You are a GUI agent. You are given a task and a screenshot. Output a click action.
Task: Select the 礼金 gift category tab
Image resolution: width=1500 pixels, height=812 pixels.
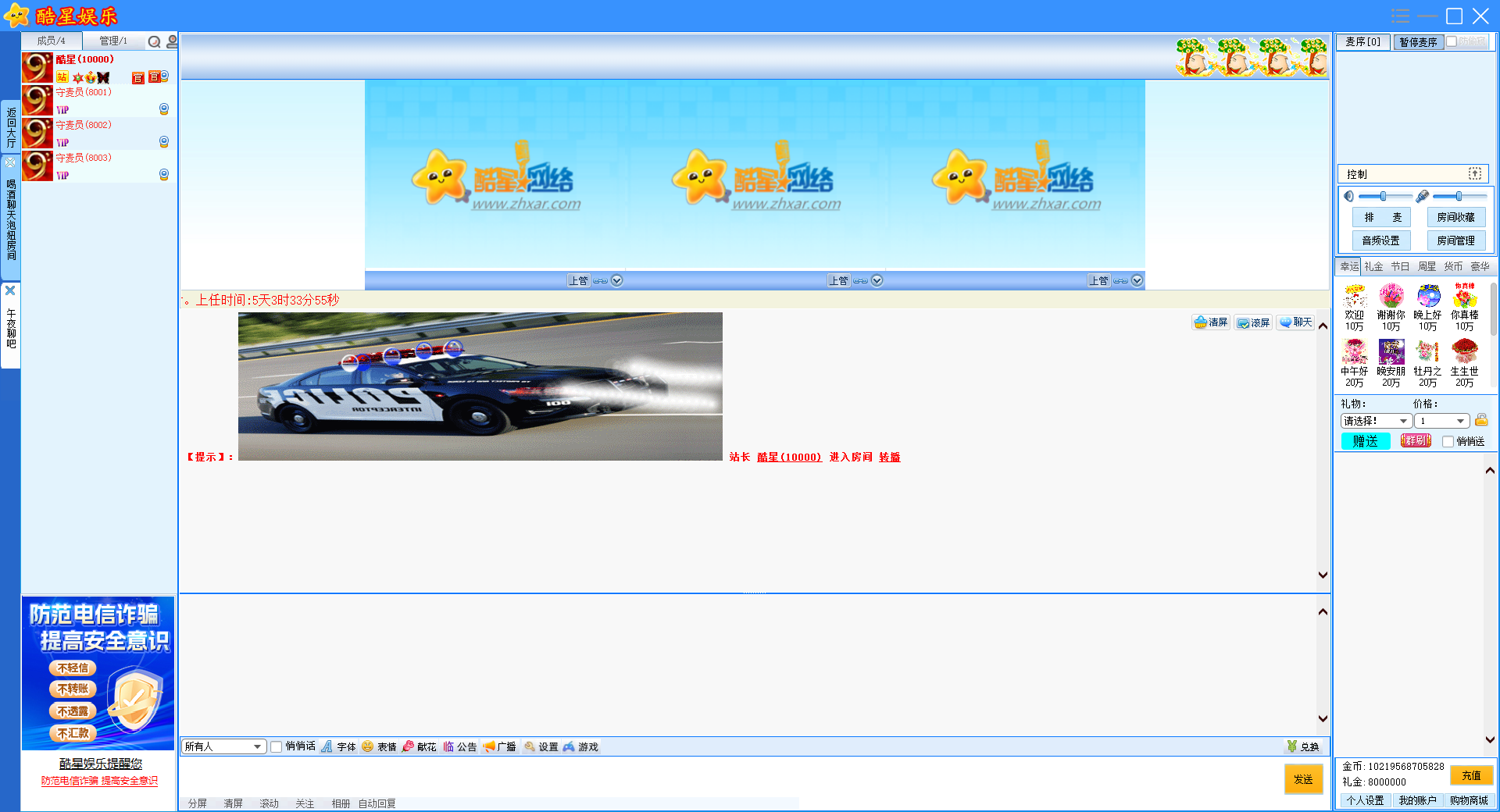1373,266
